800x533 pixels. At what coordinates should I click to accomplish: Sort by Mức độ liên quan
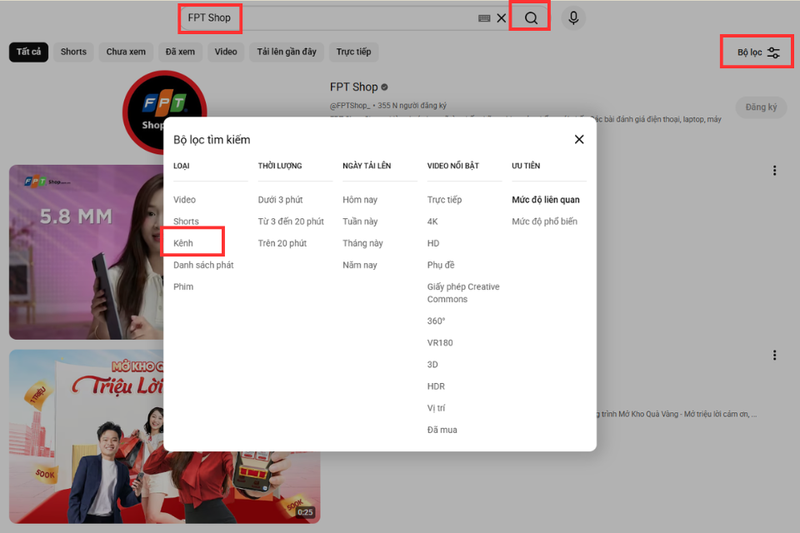(545, 199)
